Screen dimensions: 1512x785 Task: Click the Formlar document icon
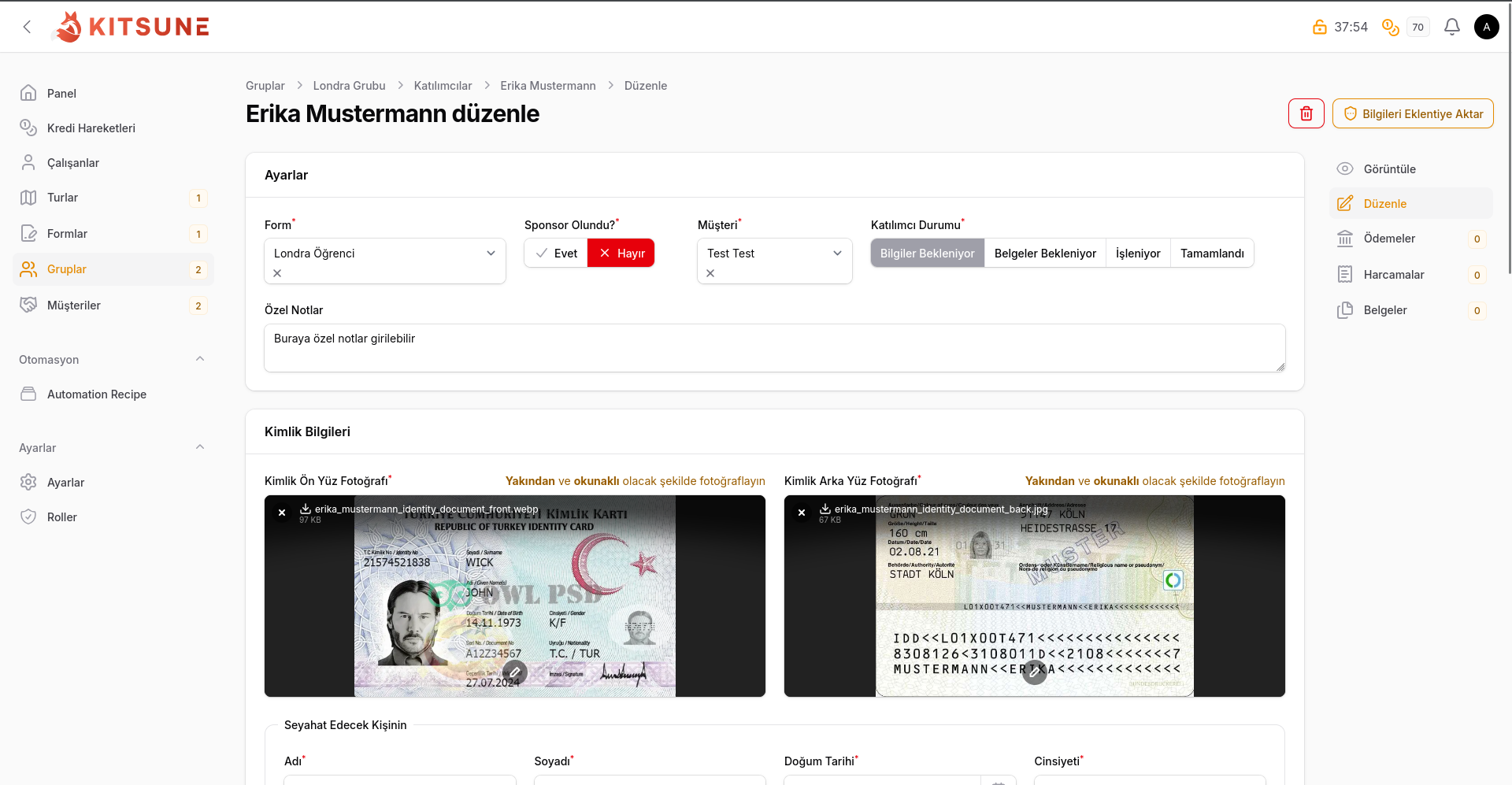click(28, 233)
